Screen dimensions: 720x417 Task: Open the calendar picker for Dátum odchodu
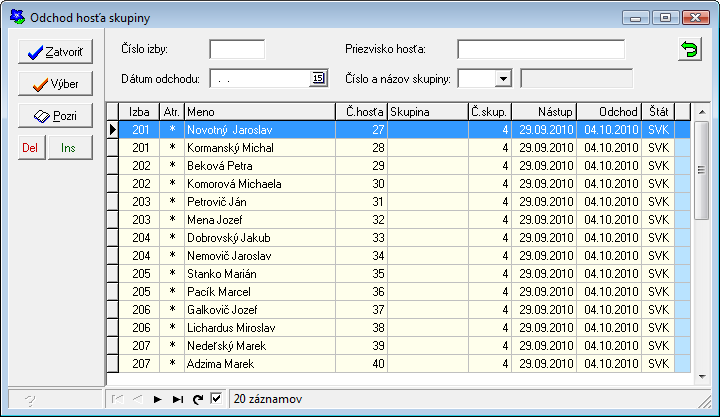coord(318,79)
